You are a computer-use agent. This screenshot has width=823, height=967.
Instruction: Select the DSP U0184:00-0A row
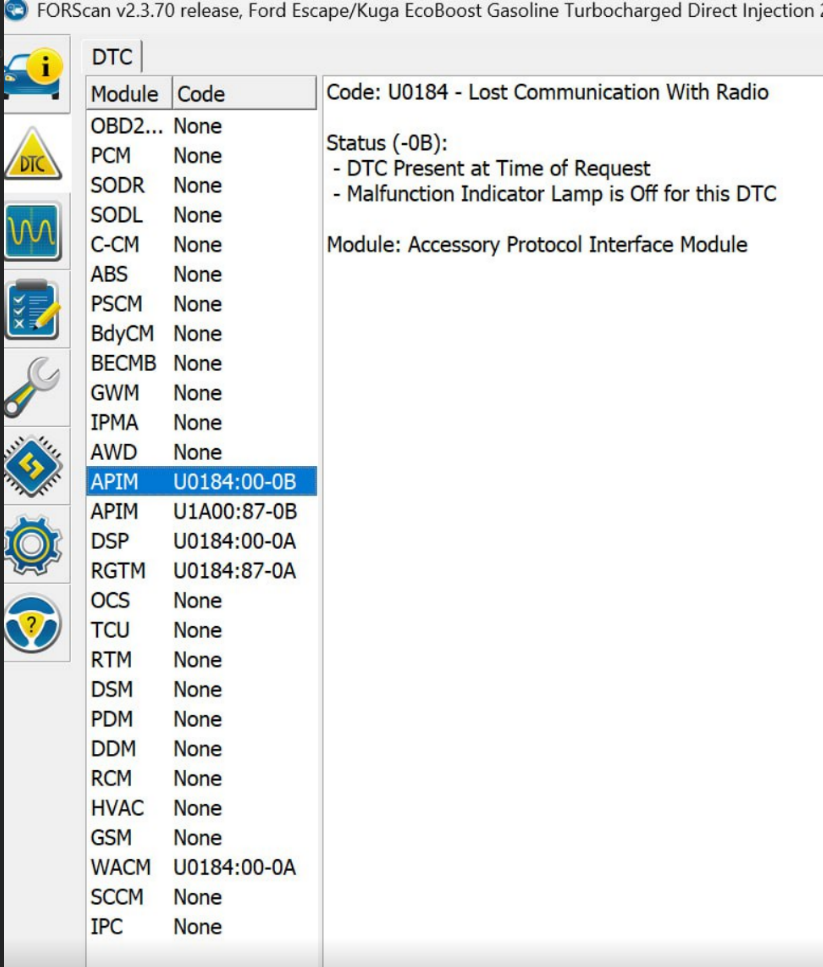pos(200,541)
